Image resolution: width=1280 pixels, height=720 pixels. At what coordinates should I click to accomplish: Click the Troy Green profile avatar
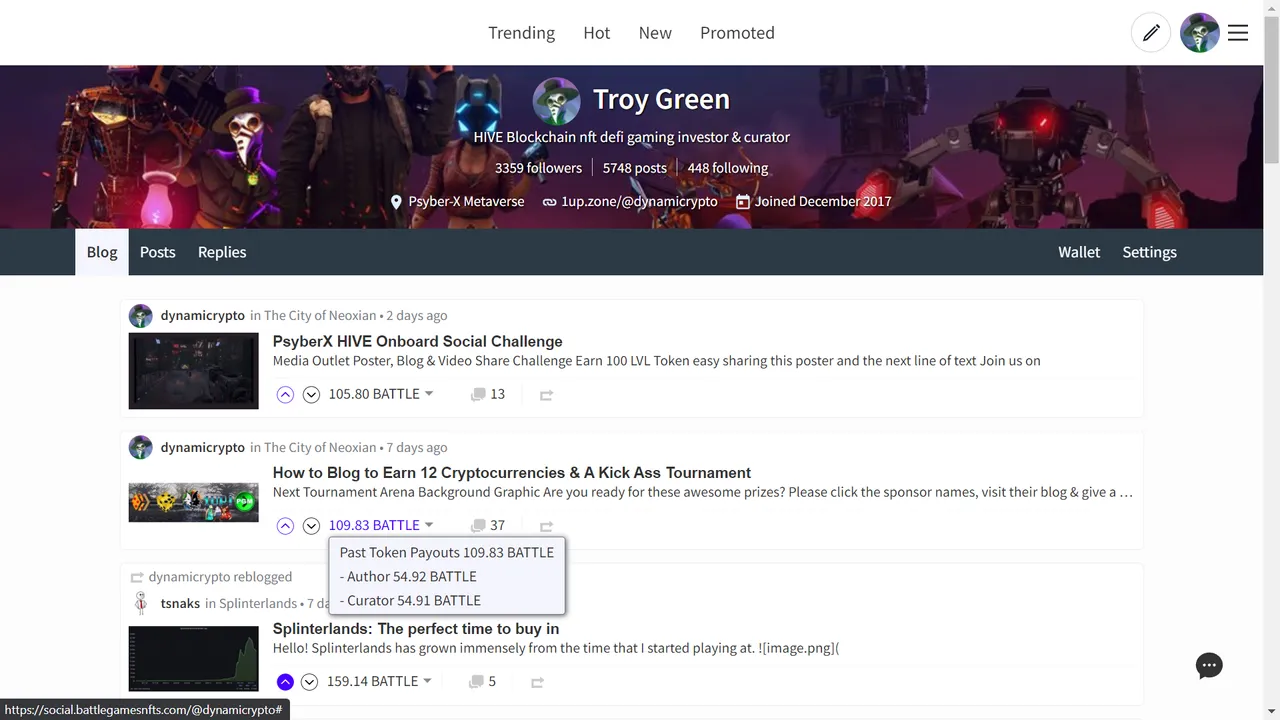pos(556,102)
